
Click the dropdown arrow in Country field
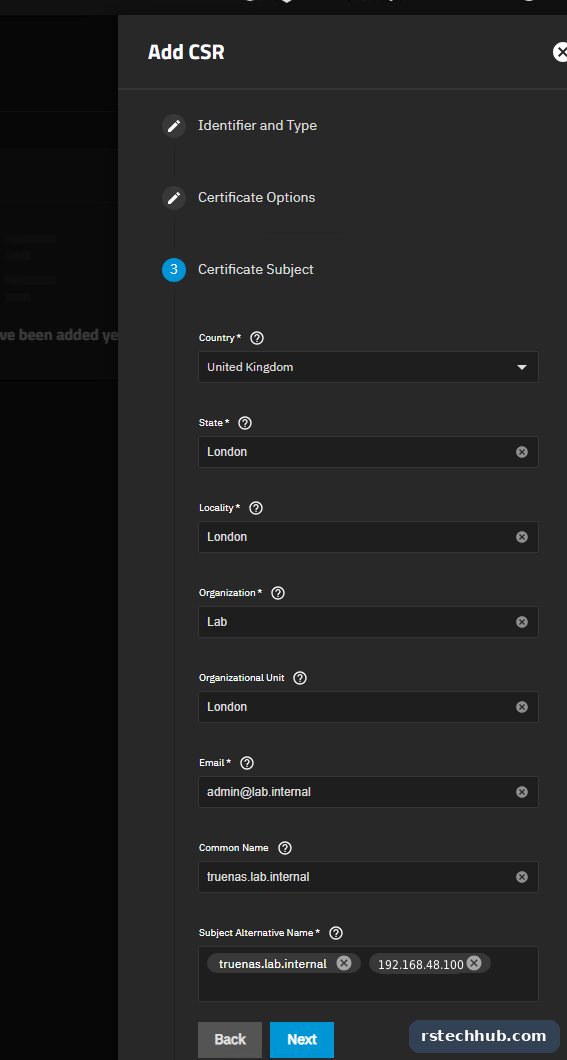(521, 367)
